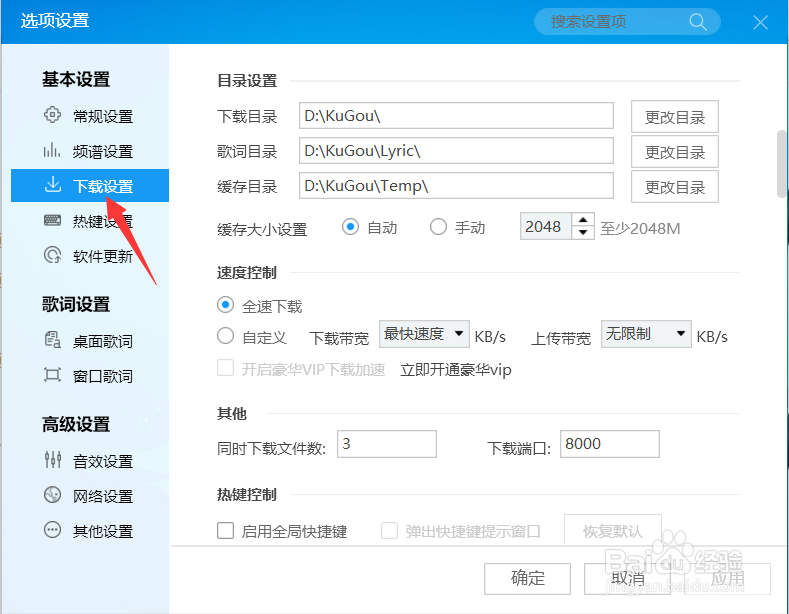This screenshot has height=614, width=789.
Task: Click the 下载端口 8000 field
Action: click(609, 444)
